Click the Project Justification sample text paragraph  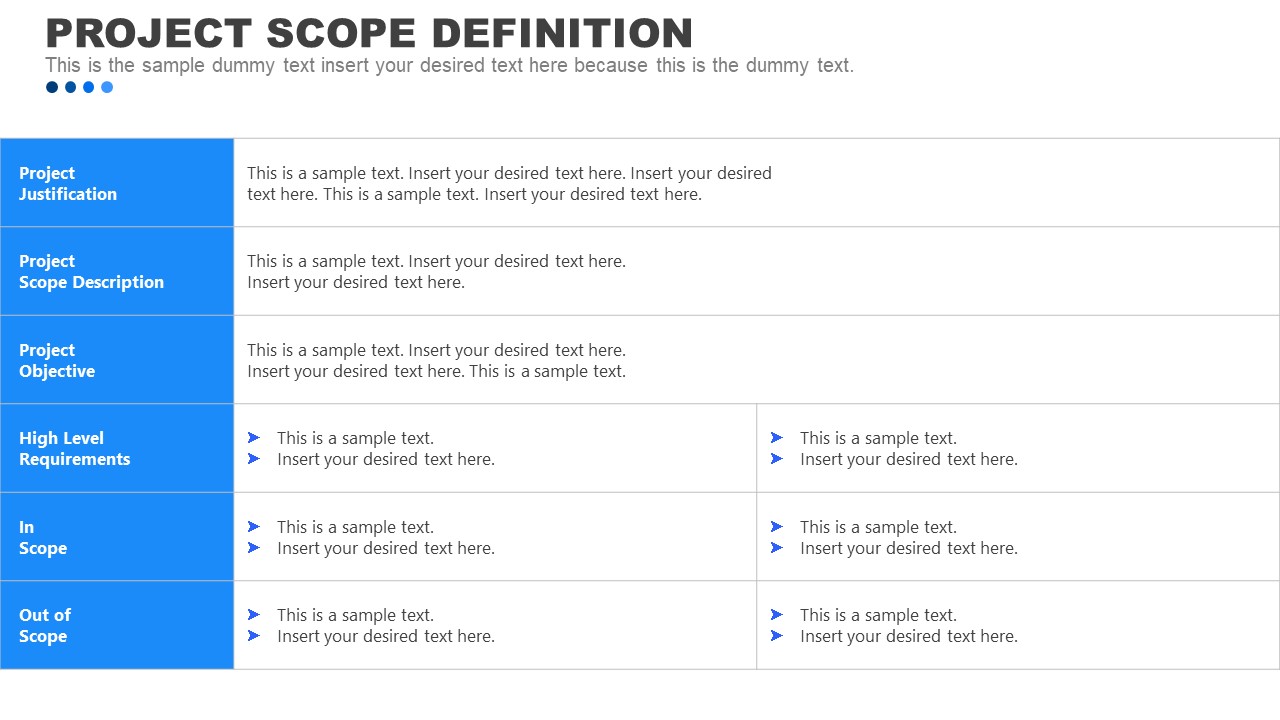click(509, 184)
